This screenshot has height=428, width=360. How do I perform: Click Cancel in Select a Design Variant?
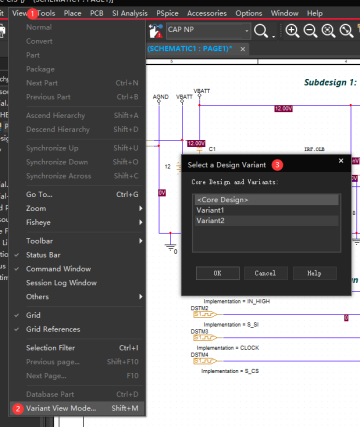pyautogui.click(x=266, y=273)
